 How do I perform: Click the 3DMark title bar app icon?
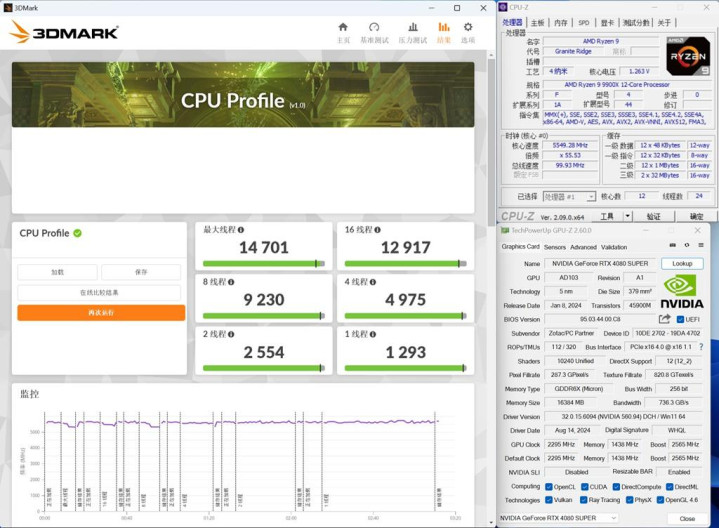pyautogui.click(x=7, y=8)
